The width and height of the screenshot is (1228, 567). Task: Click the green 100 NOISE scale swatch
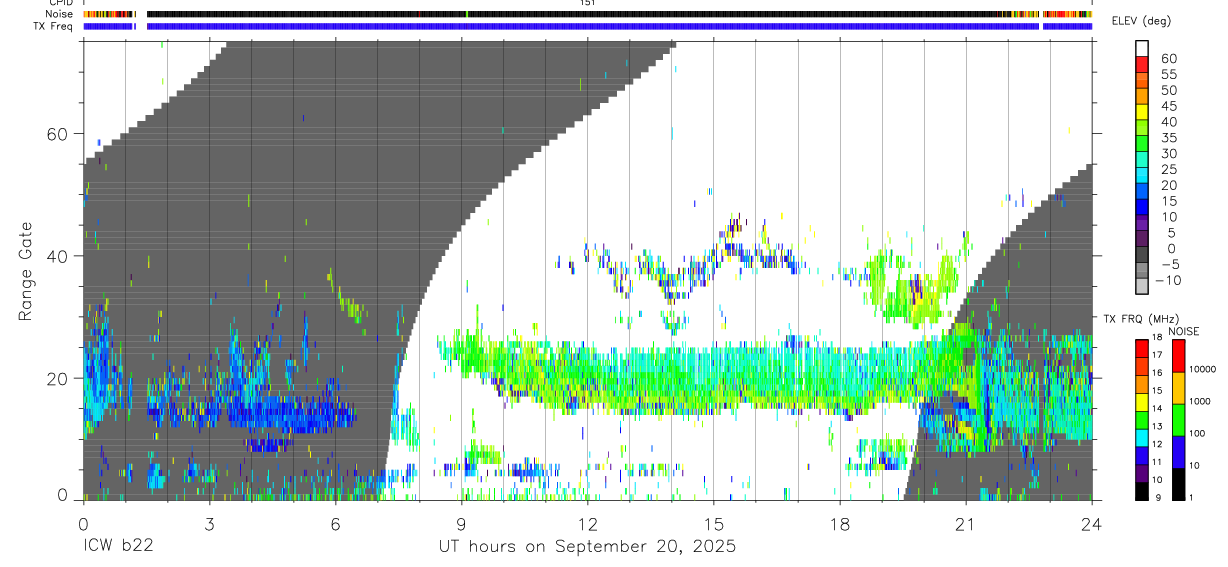[x=1179, y=420]
